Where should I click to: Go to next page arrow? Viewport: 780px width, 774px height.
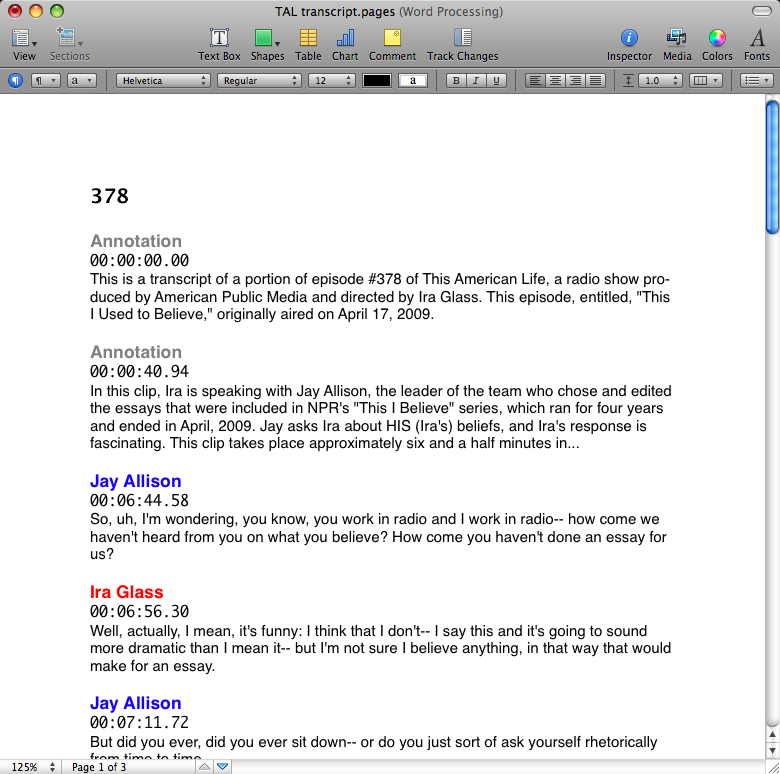pos(222,767)
